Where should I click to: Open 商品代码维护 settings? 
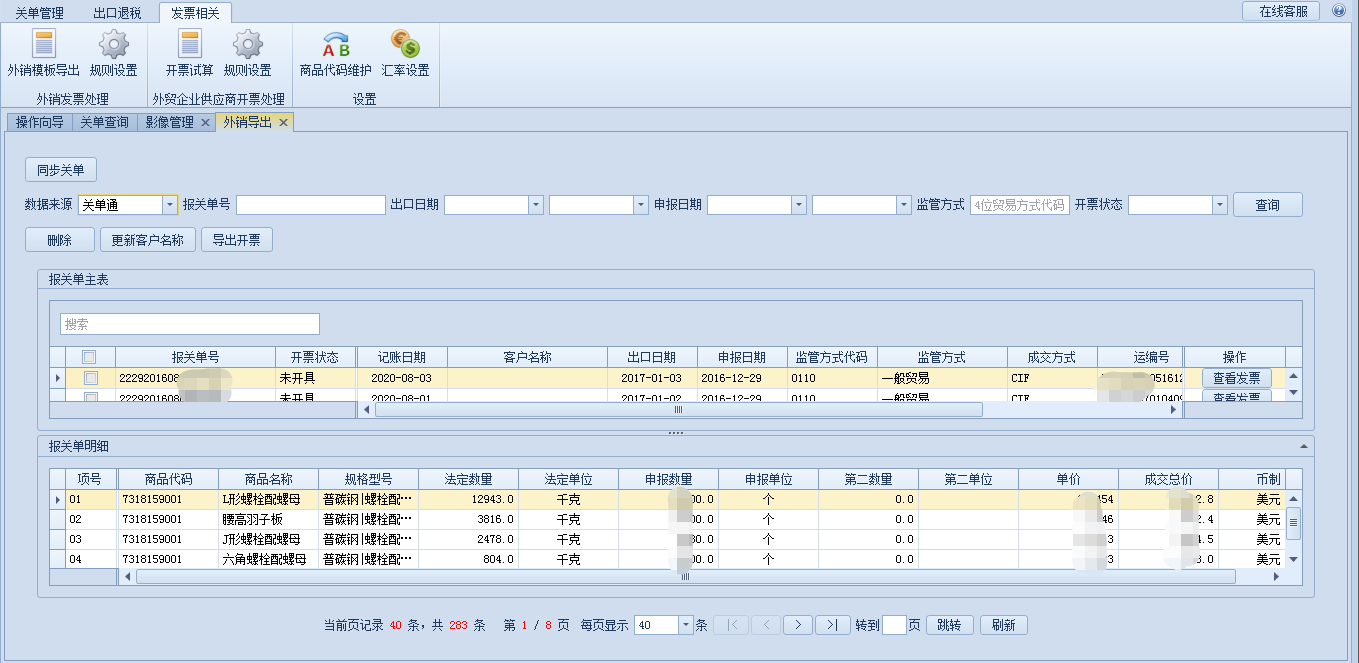pyautogui.click(x=336, y=53)
